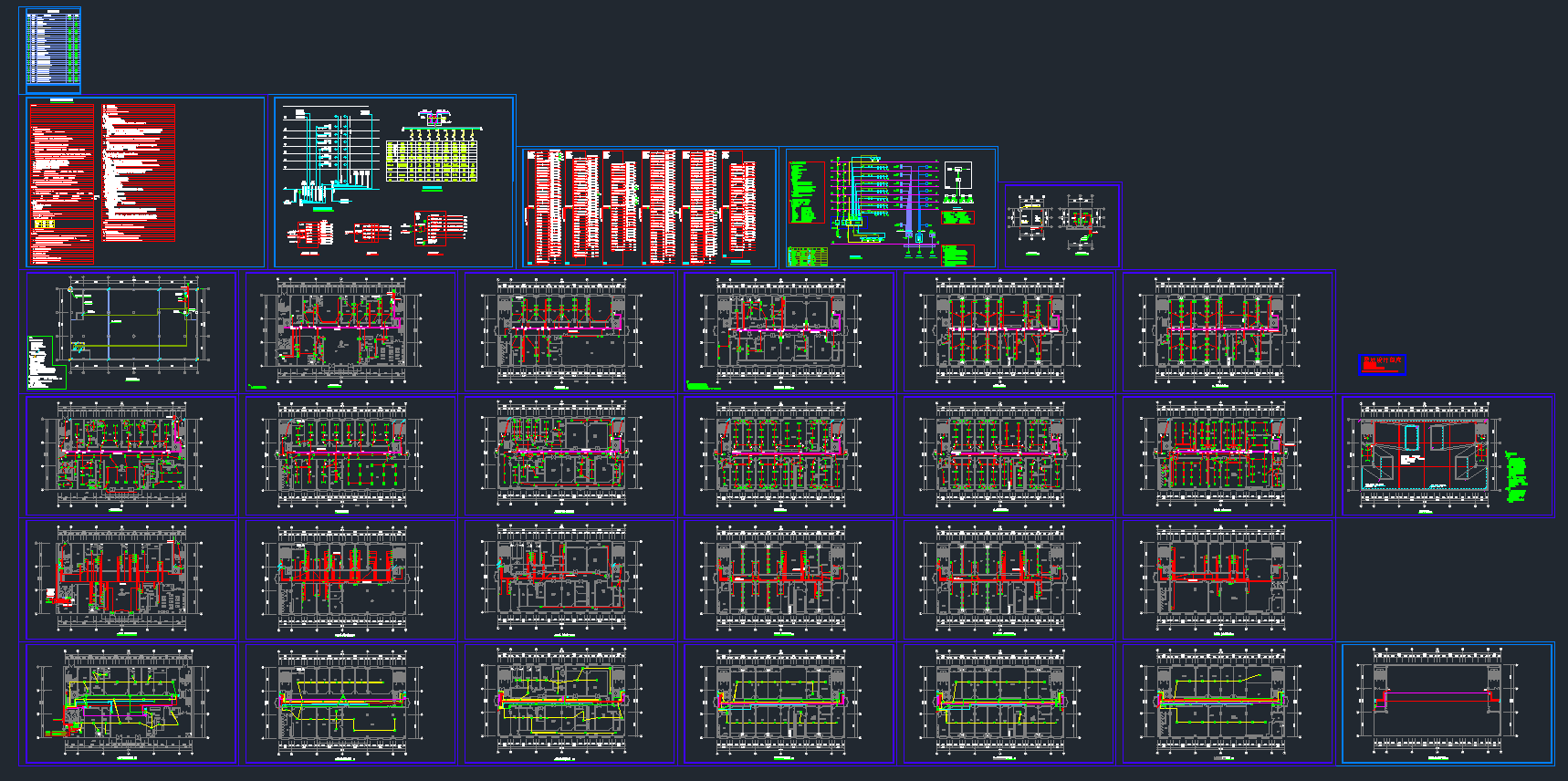1568x781 pixels.
Task: Select the small blue drawing index table sheet
Action: point(53,49)
